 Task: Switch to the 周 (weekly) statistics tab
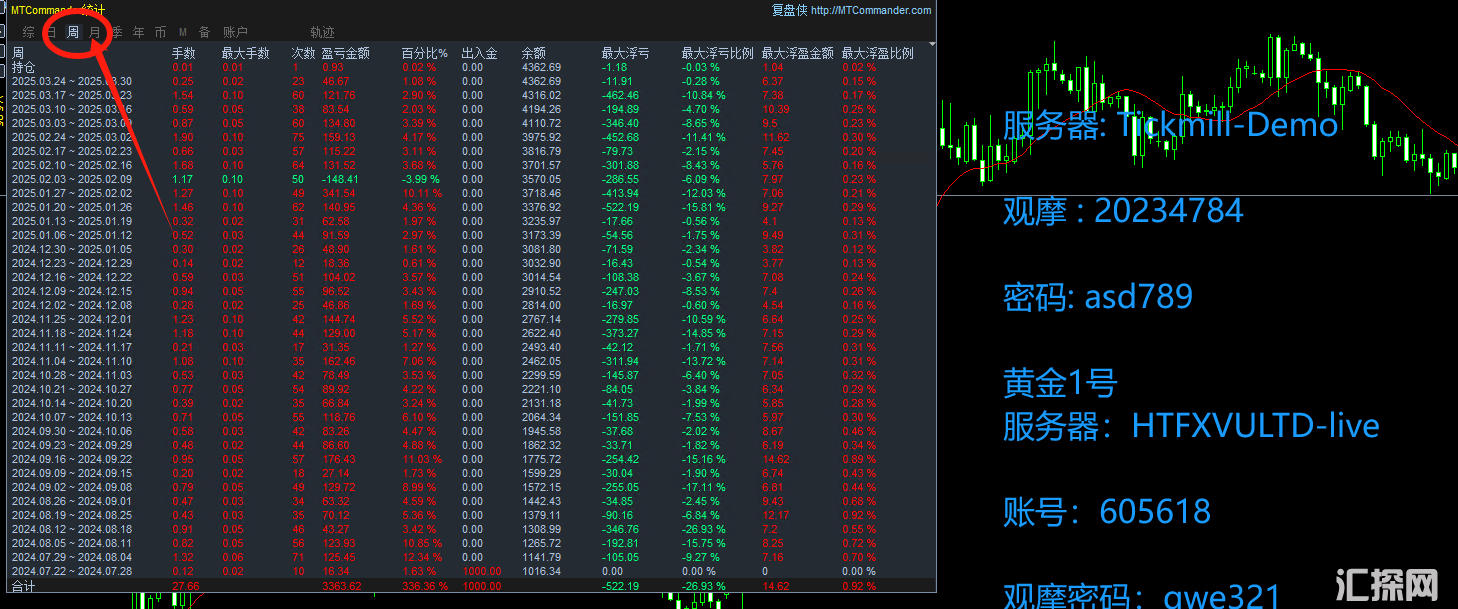[73, 32]
